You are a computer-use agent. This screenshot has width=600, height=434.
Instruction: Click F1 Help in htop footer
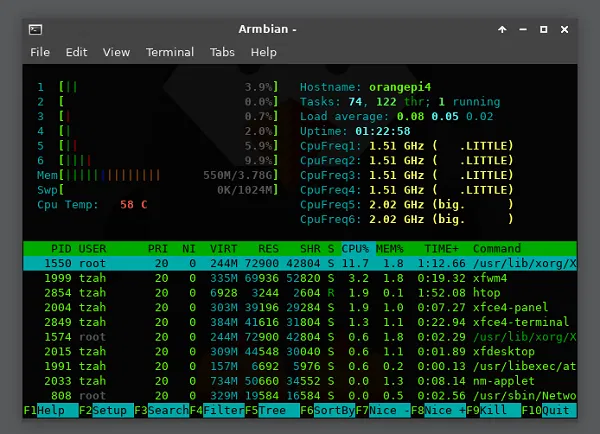tap(50, 410)
